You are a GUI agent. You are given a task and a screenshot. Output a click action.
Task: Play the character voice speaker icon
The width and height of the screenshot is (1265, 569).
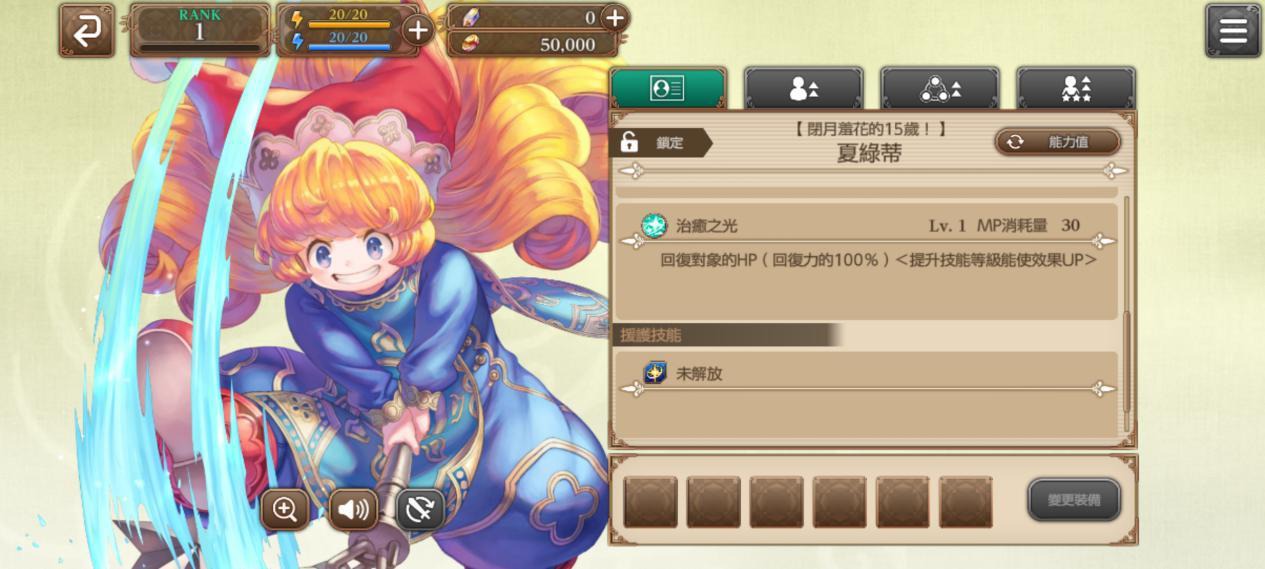(353, 509)
